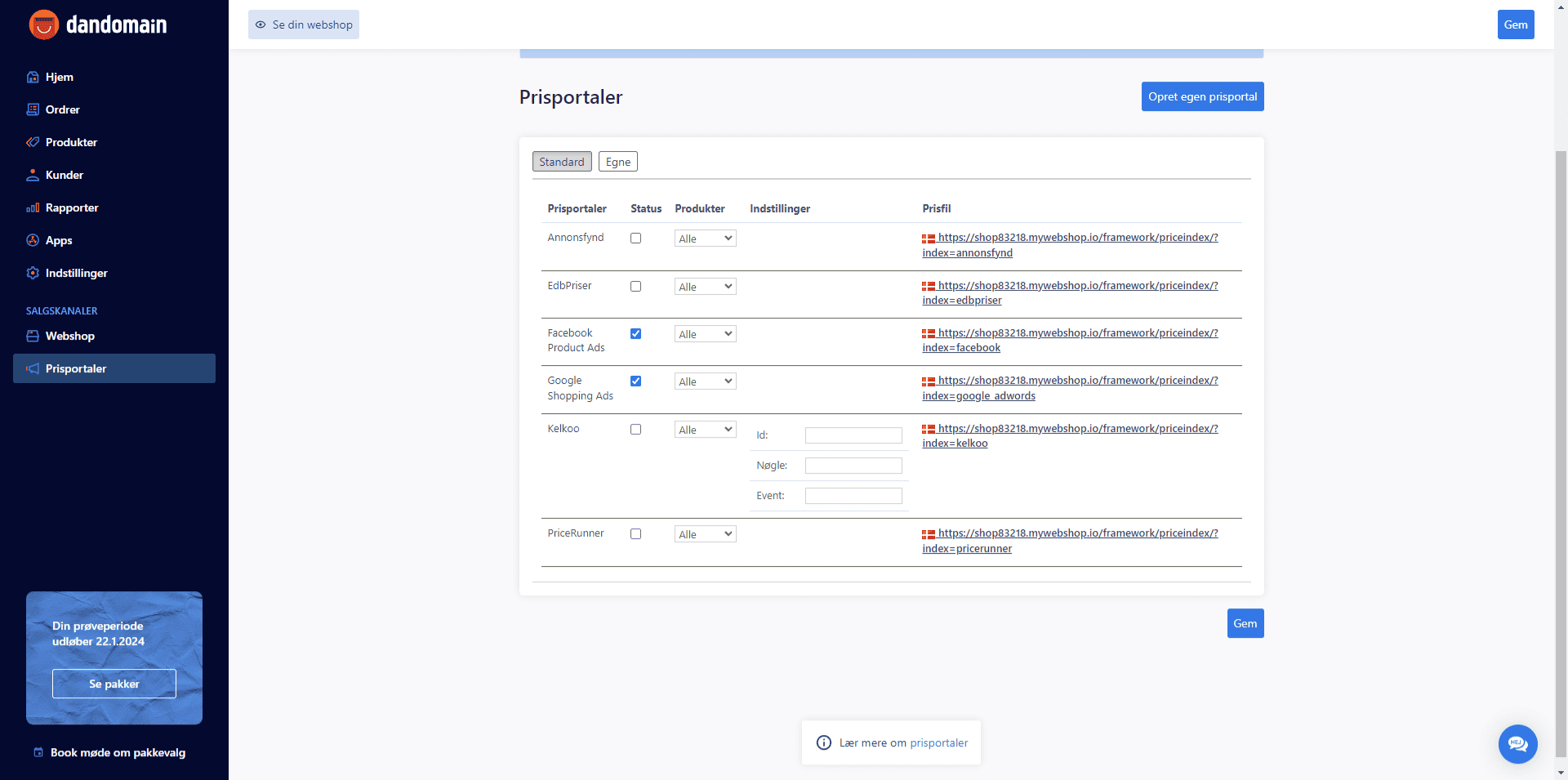The image size is (1568, 780).
Task: Switch to the Egne tab
Action: tap(617, 162)
